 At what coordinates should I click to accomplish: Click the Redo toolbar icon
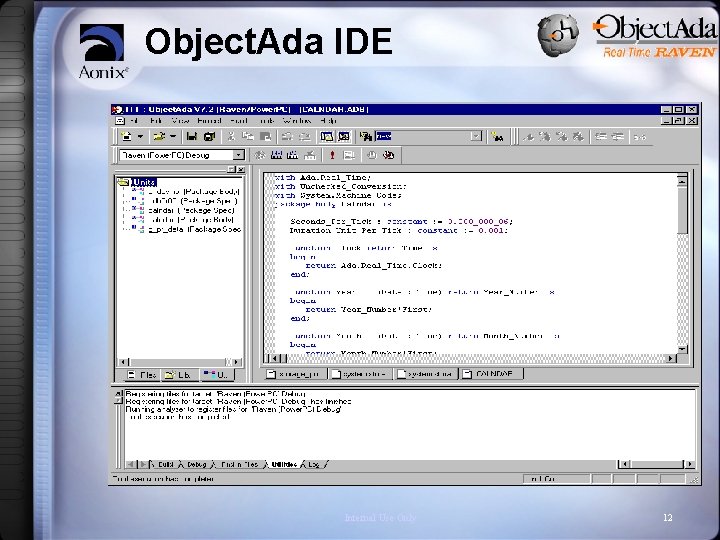tap(304, 136)
